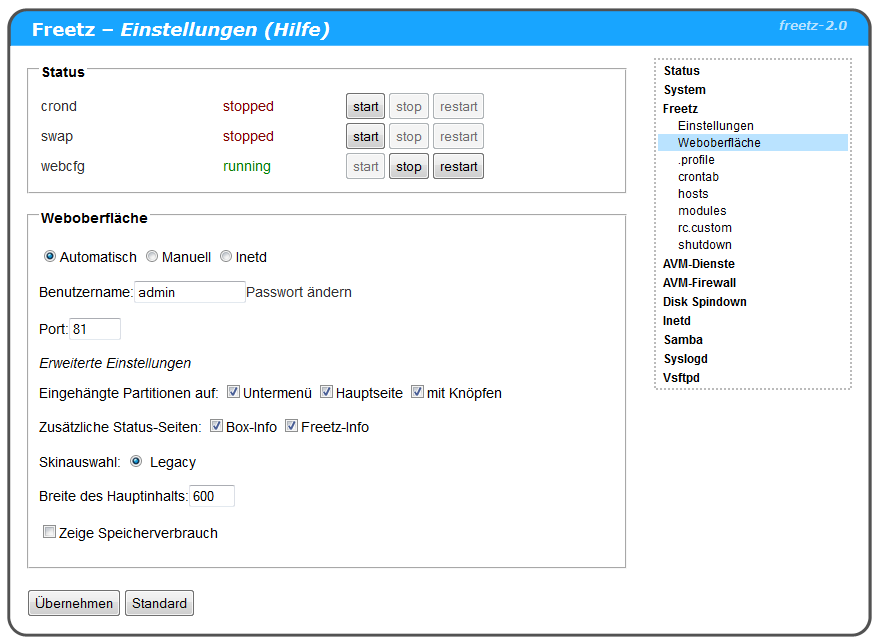879x642 pixels.
Task: Stop the webcfg service
Action: [x=408, y=166]
